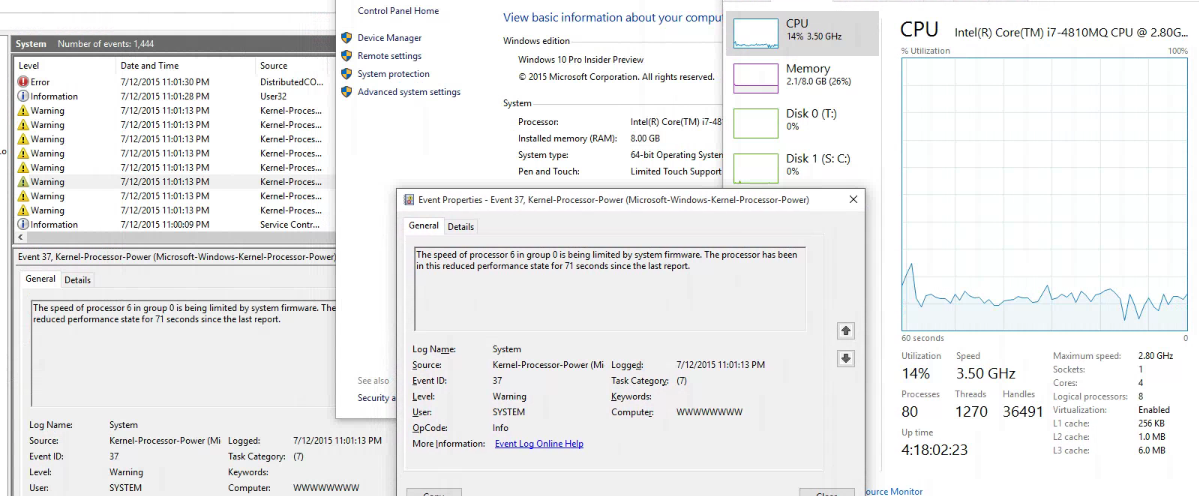Screen dimensions: 1199x496
Task: Click the up arrow previous event button
Action: point(846,331)
